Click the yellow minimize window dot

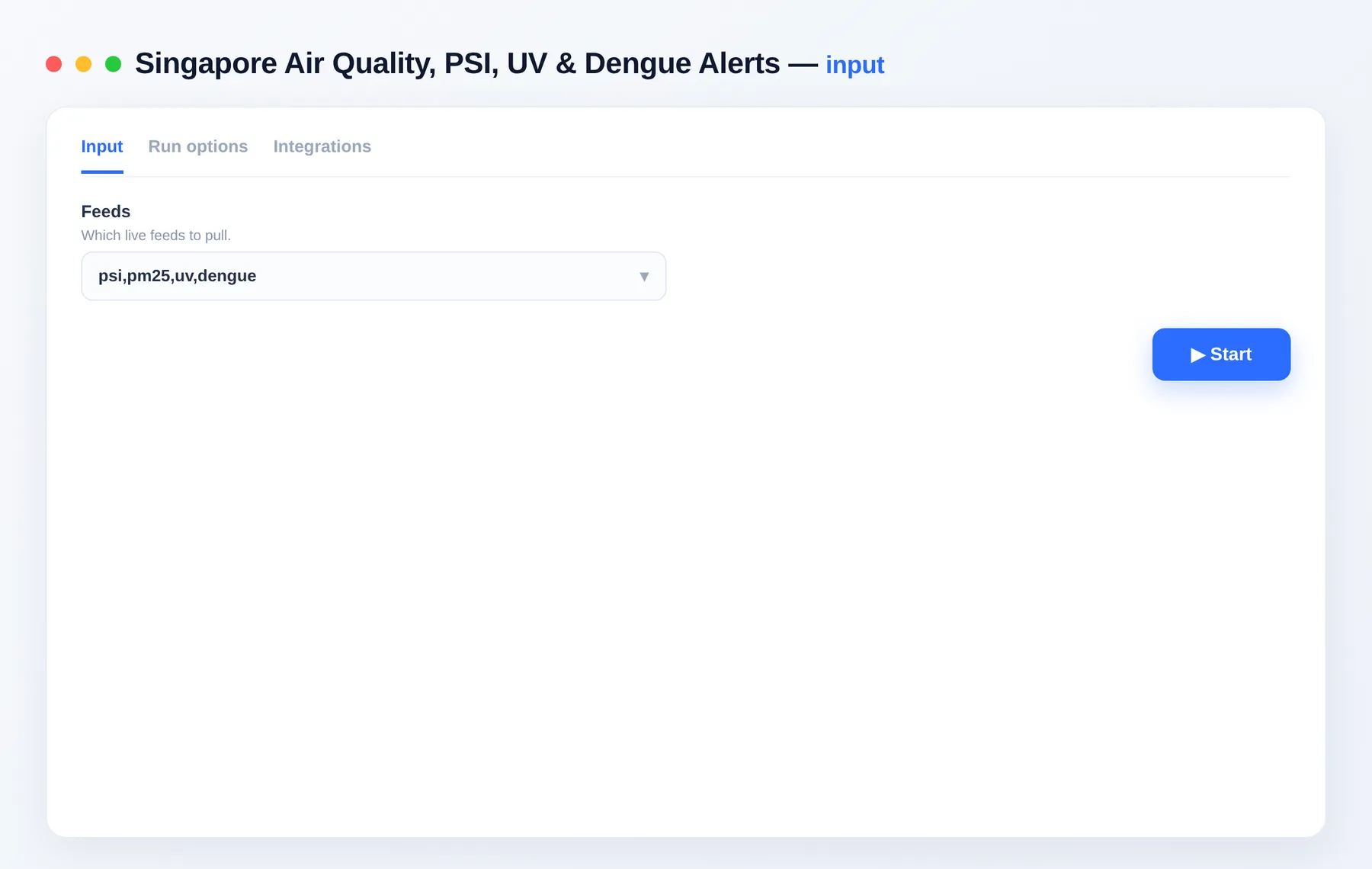coord(83,64)
